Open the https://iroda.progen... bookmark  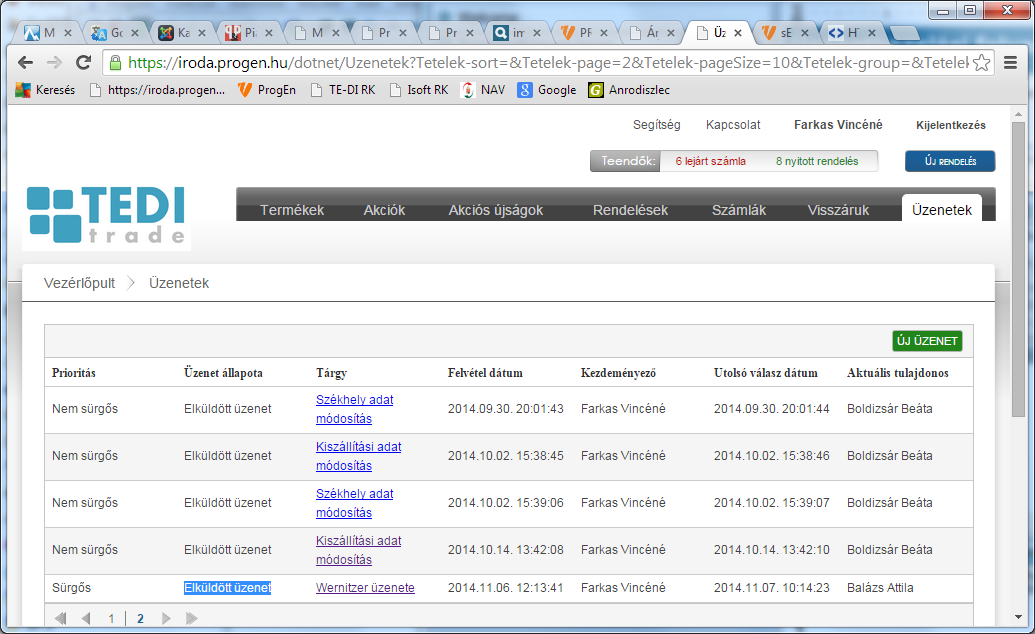click(157, 90)
